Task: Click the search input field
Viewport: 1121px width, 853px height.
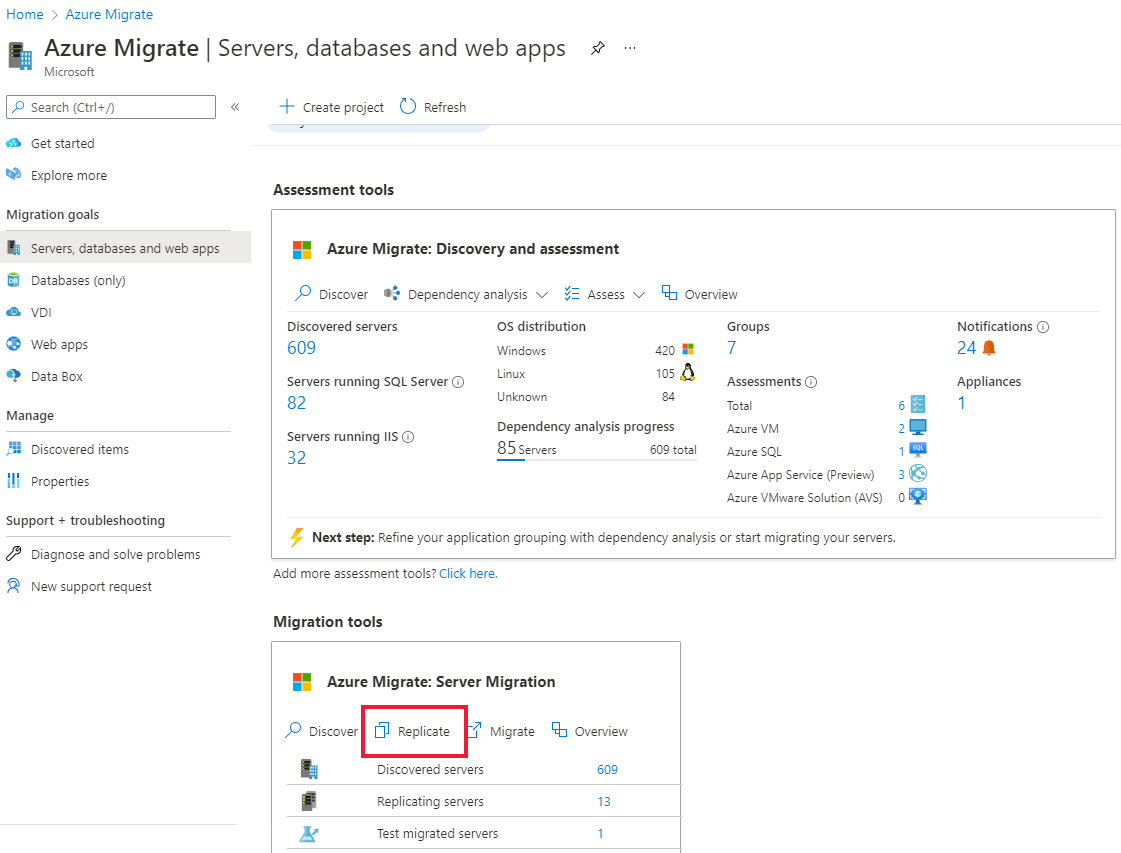Action: 110,107
